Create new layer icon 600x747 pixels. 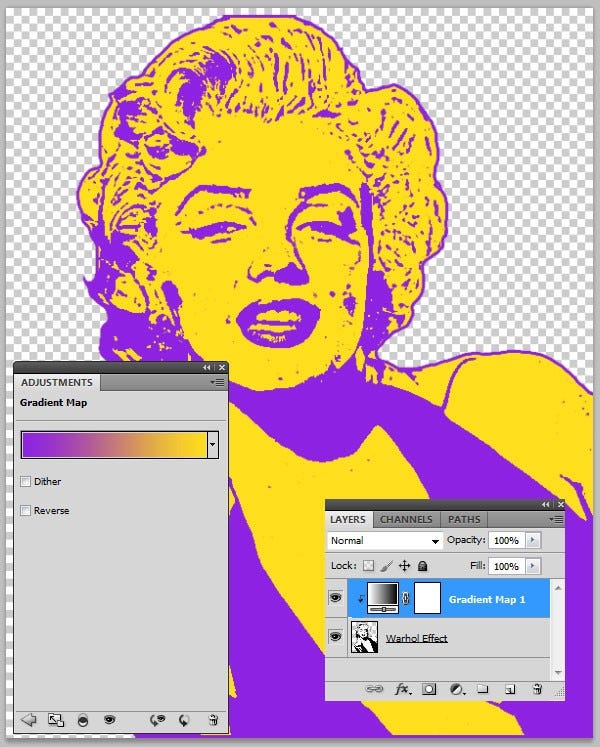[x=510, y=689]
